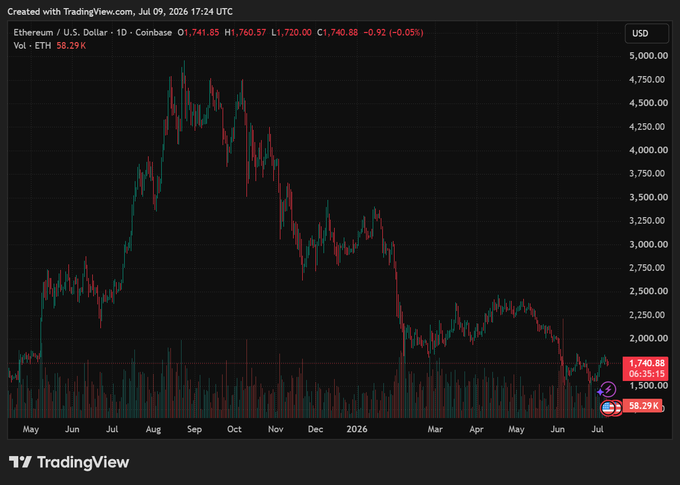The image size is (680, 485).
Task: Click the Mar label on time axis
Action: pyautogui.click(x=435, y=429)
